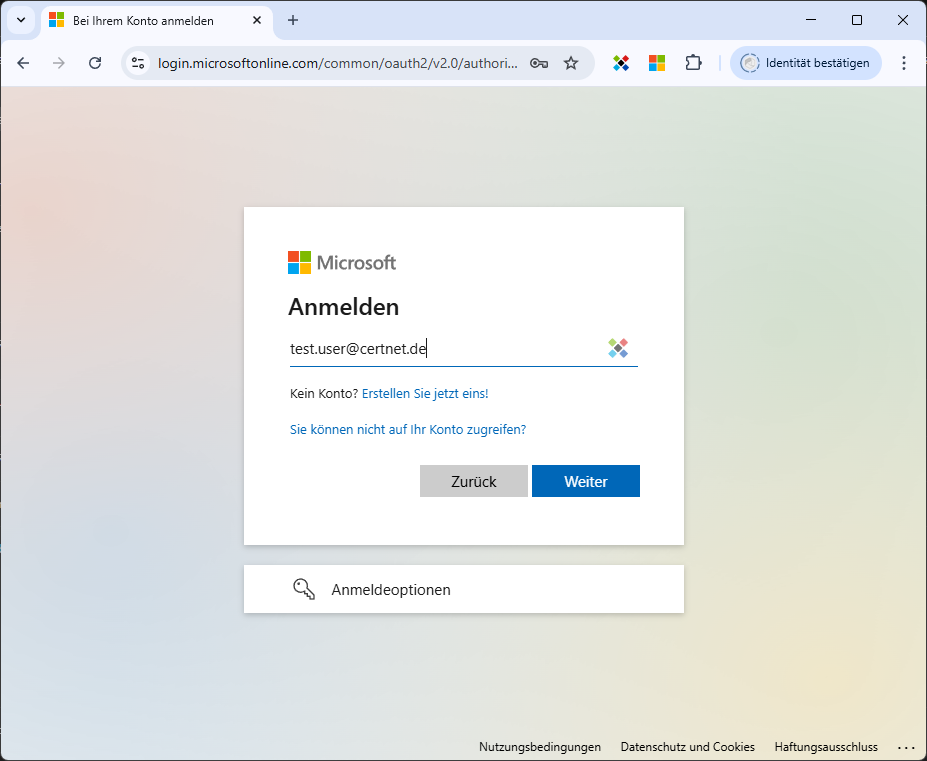The height and width of the screenshot is (761, 927).
Task: Click the gray Zurück button
Action: (473, 481)
